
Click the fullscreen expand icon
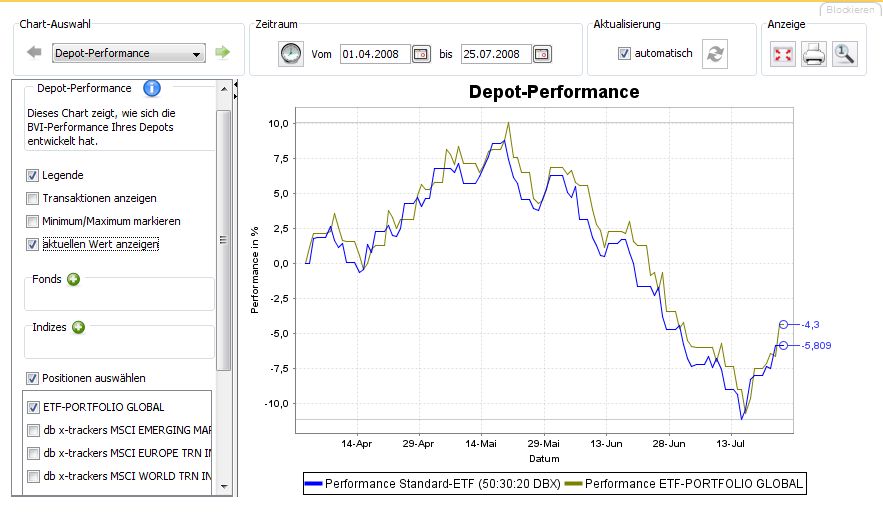click(x=783, y=54)
